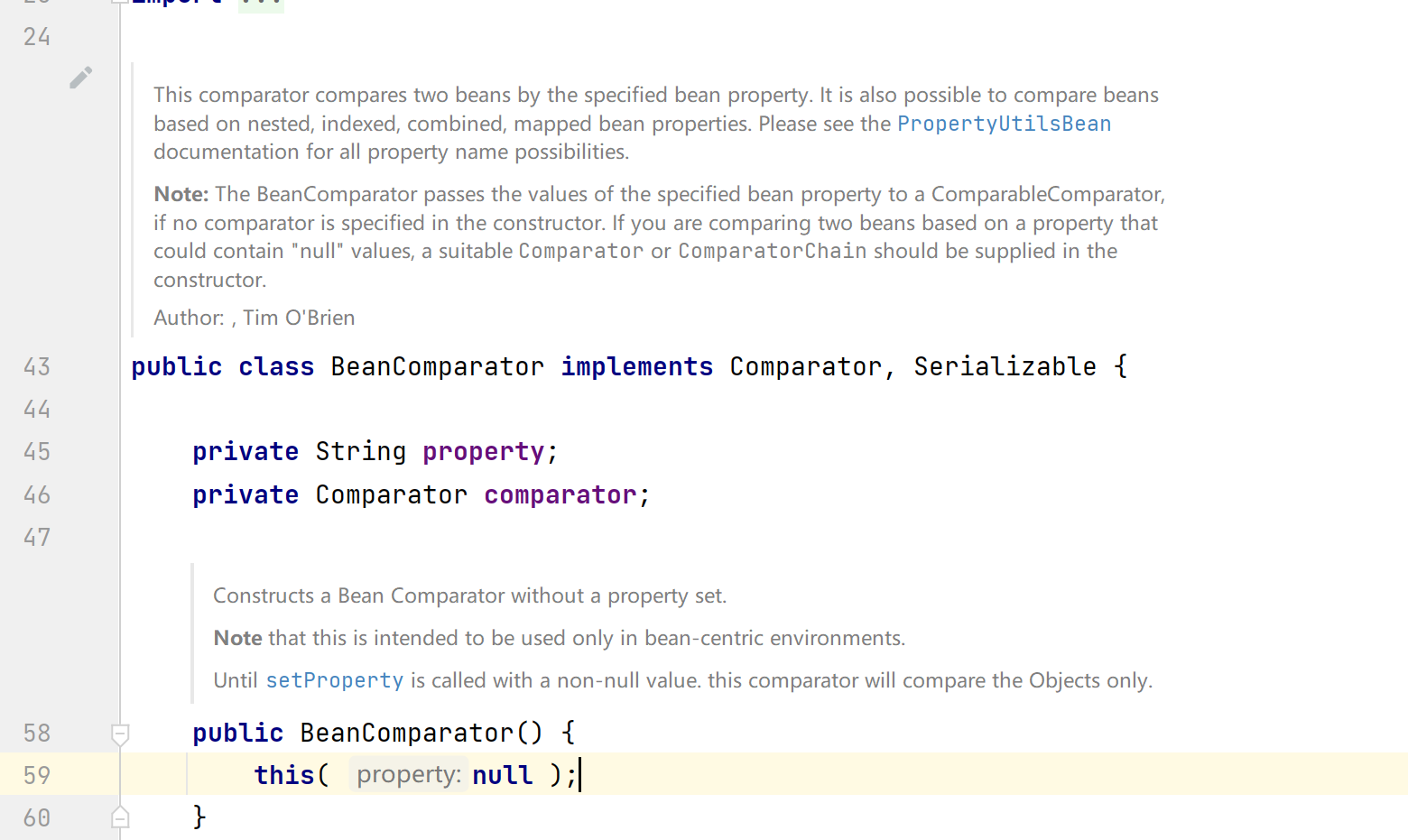Click the String type on line 45
The width and height of the screenshot is (1408, 840).
coord(361,451)
